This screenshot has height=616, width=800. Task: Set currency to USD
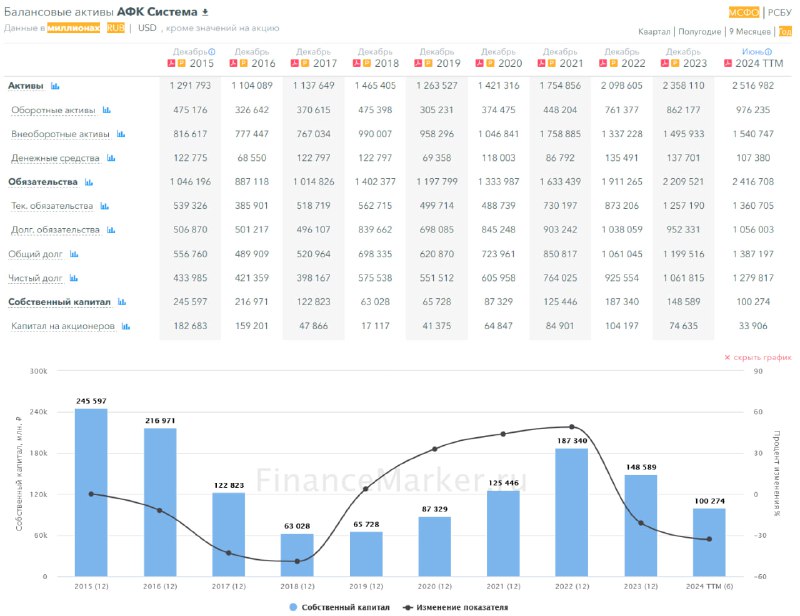[x=147, y=28]
